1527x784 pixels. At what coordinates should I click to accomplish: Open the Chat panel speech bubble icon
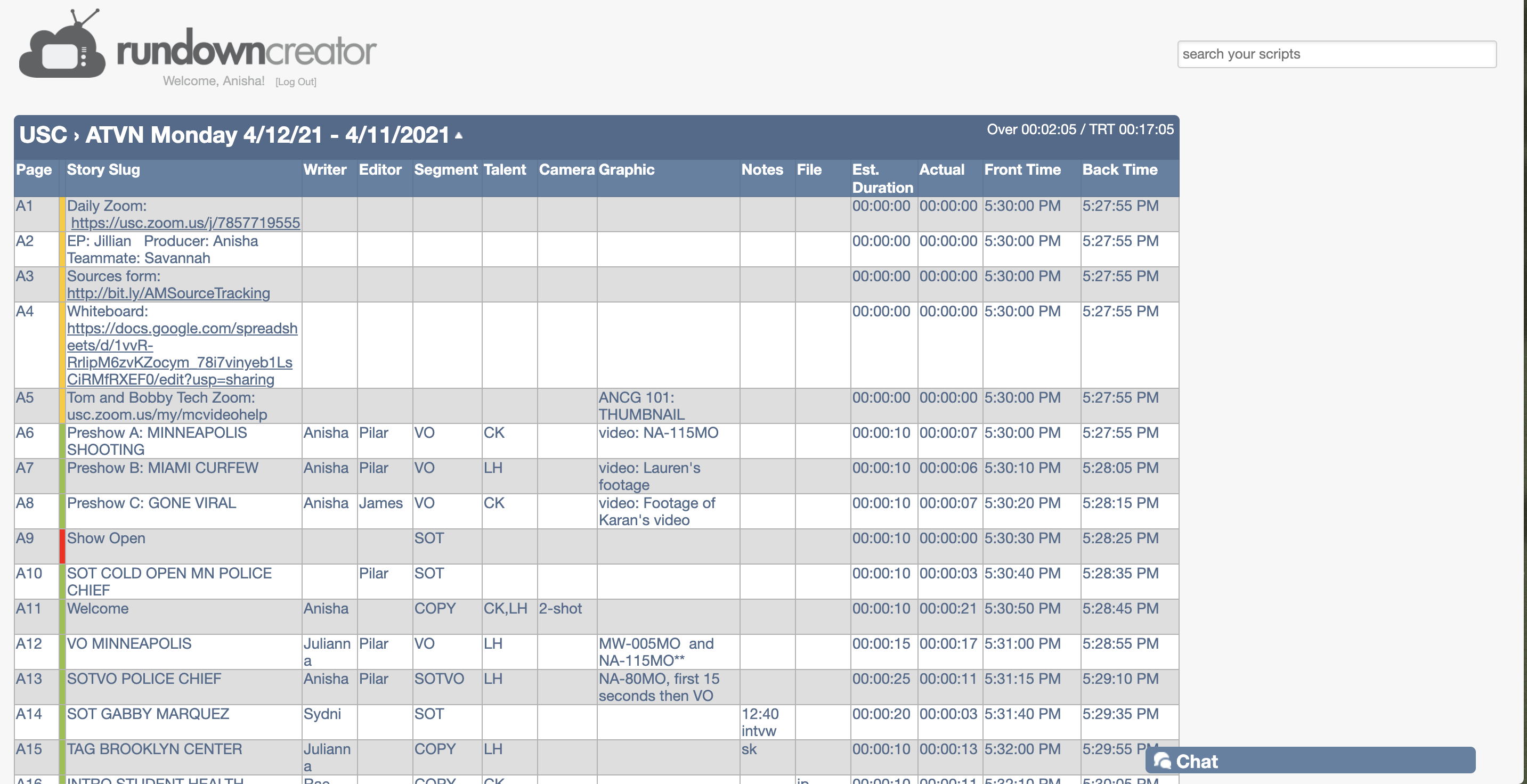tap(1162, 761)
